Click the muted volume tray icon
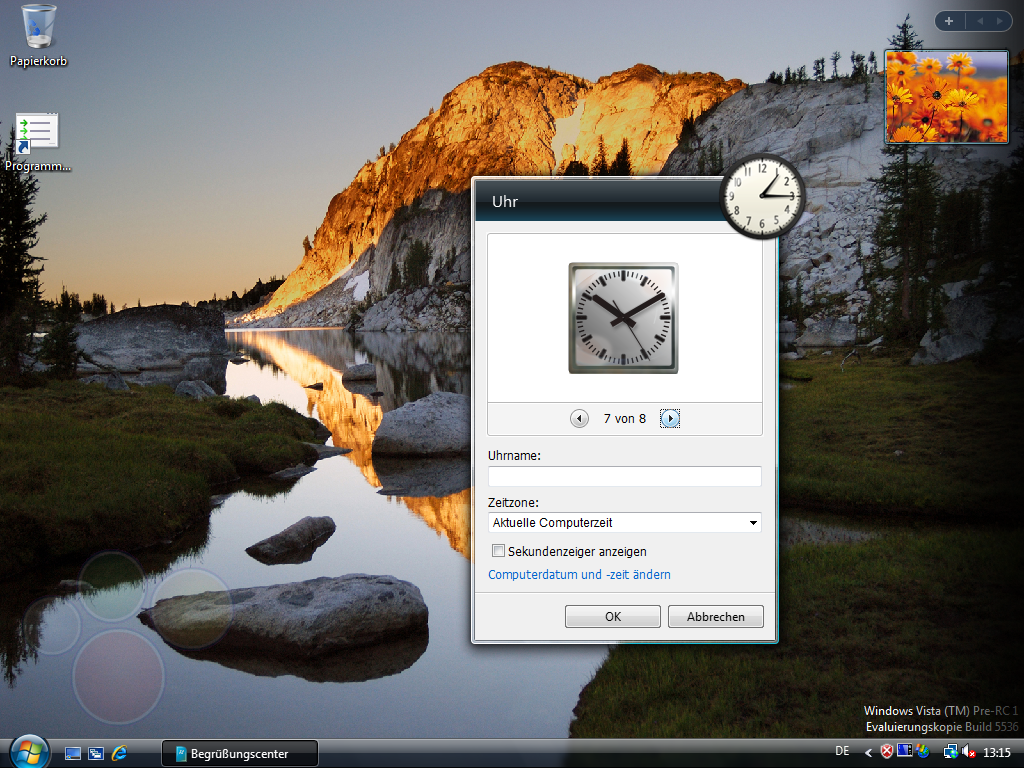 pyautogui.click(x=969, y=752)
